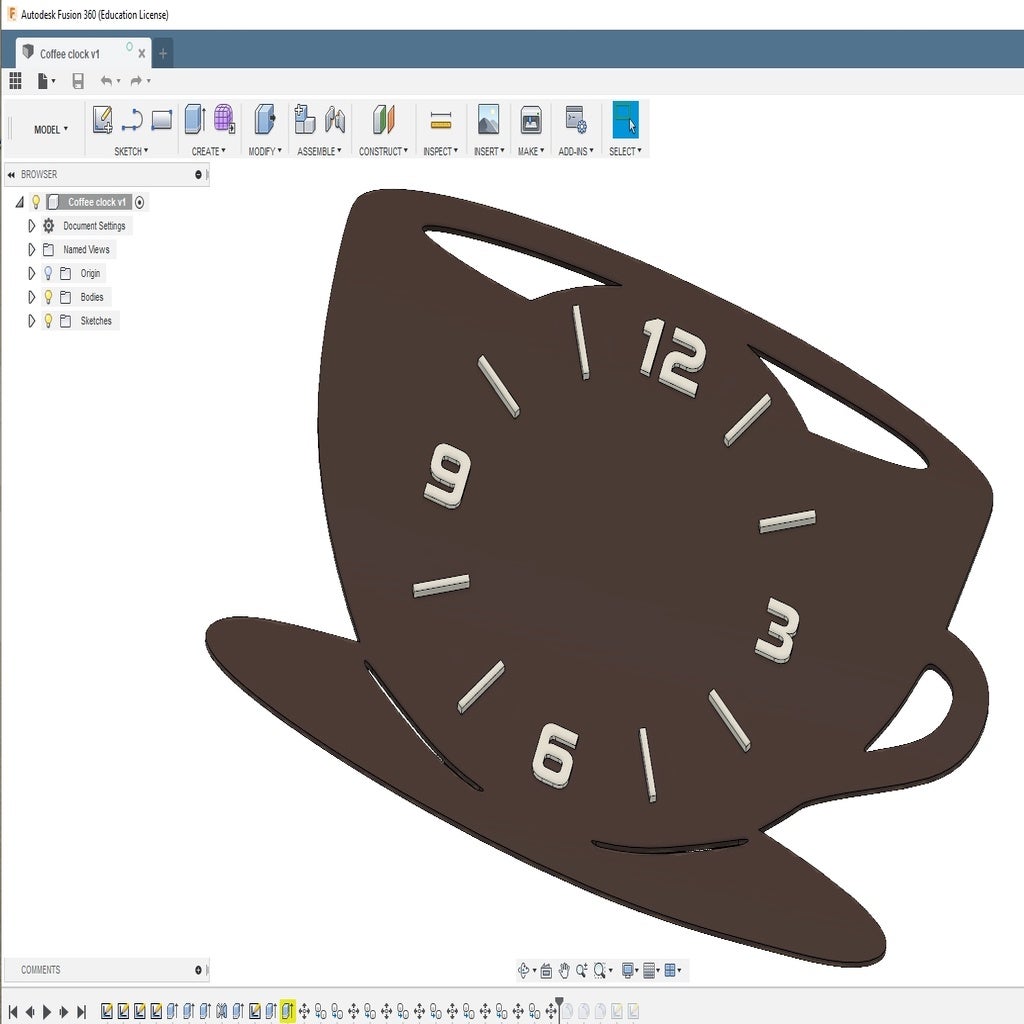This screenshot has width=1024, height=1024.
Task: Open Viewports layout icon
Action: (x=669, y=970)
